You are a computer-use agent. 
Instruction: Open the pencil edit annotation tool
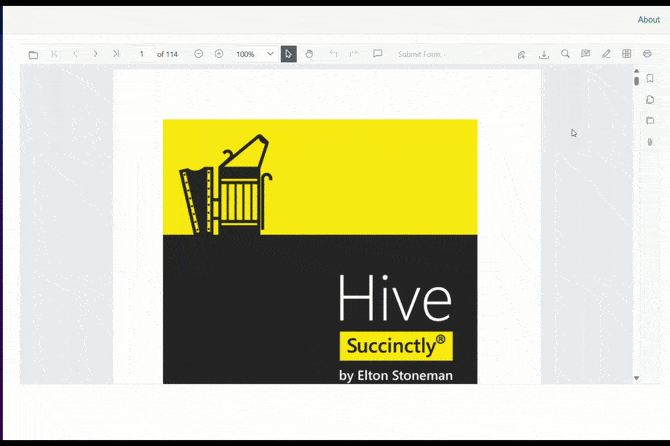tap(606, 54)
